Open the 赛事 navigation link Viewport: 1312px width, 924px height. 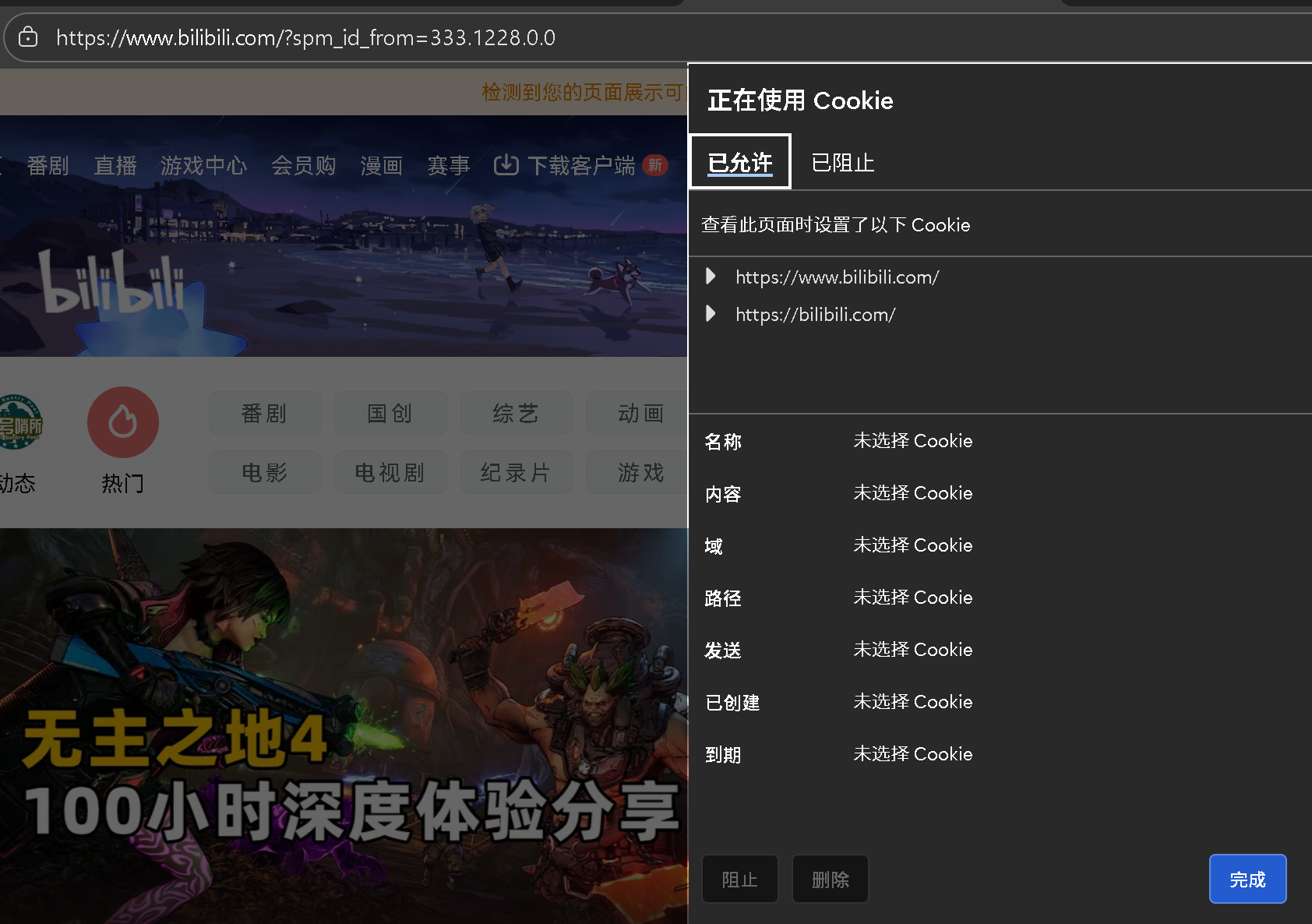[x=449, y=165]
